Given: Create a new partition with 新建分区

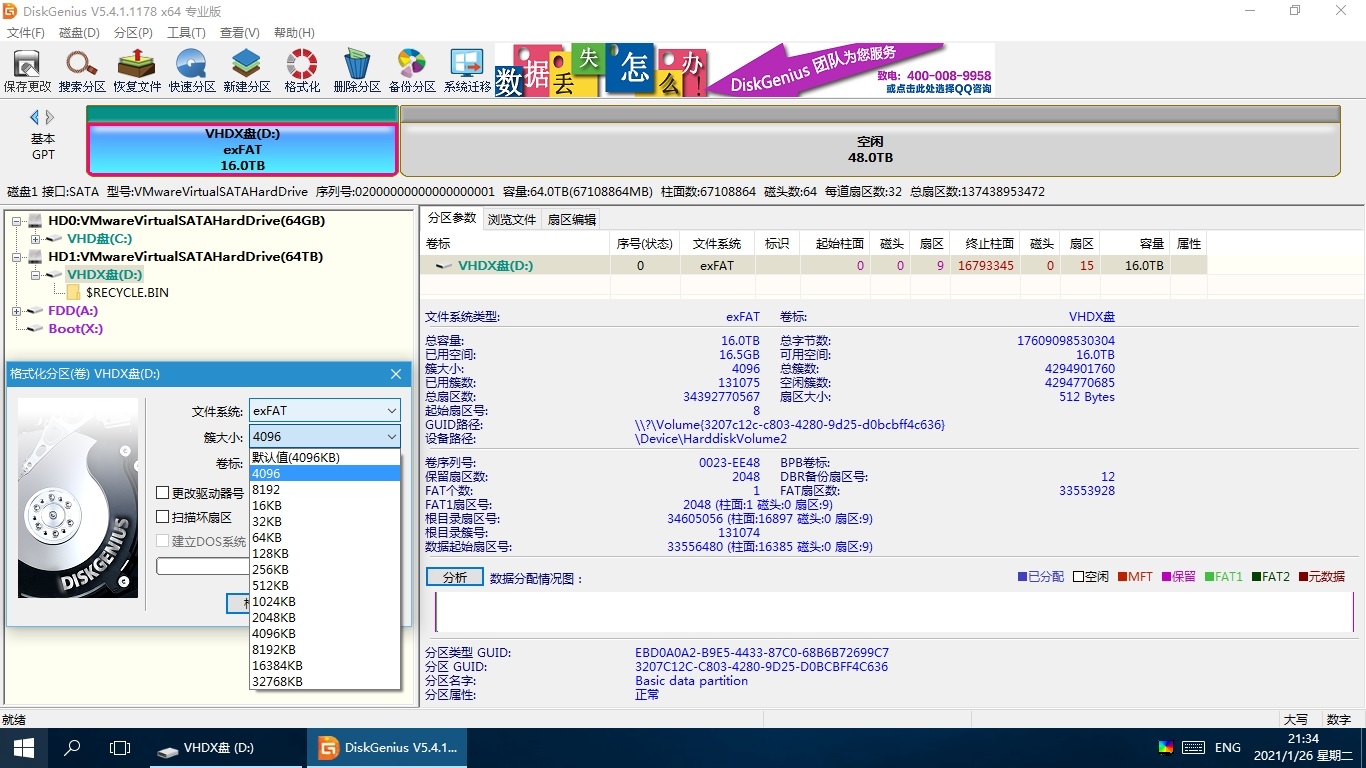Looking at the screenshot, I should [x=247, y=70].
